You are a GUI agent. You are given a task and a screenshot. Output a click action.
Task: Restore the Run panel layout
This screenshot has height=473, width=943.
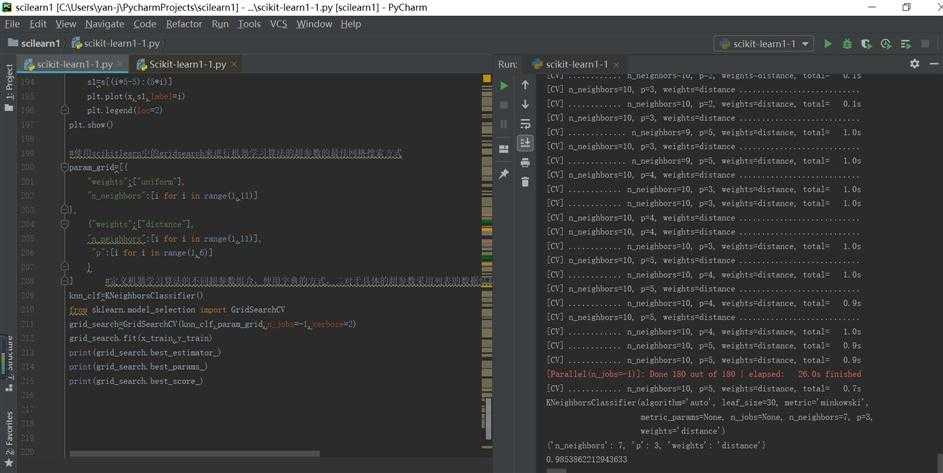pos(504,149)
